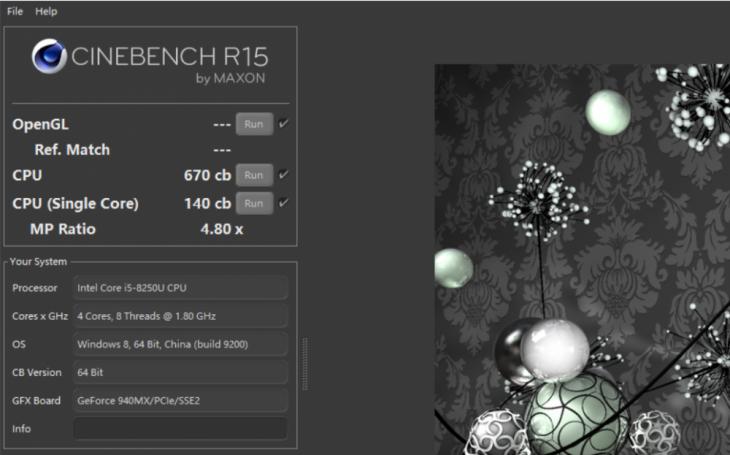This screenshot has height=455, width=730.
Task: Click the CINEBENCH R15 title text
Action: pyautogui.click(x=169, y=57)
